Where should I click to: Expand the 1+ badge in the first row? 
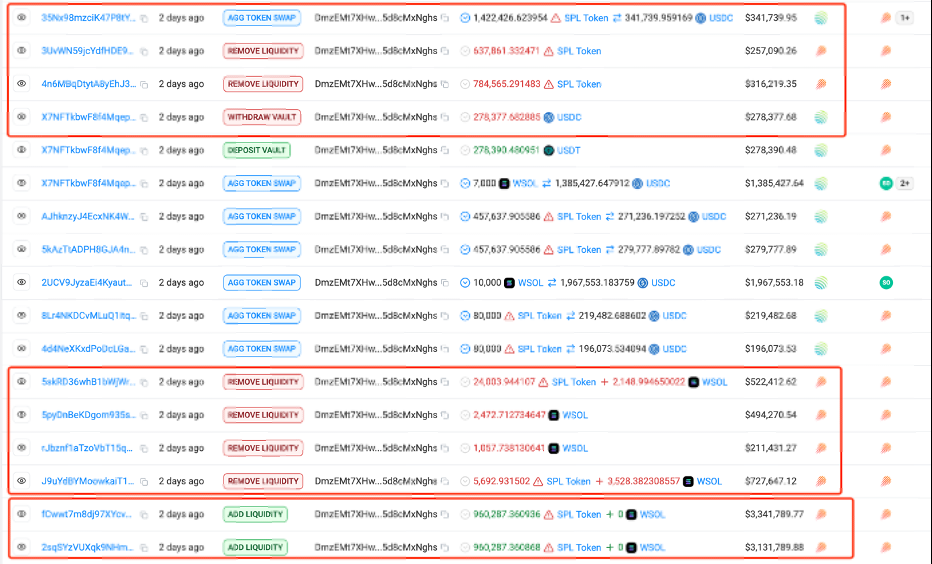[904, 18]
